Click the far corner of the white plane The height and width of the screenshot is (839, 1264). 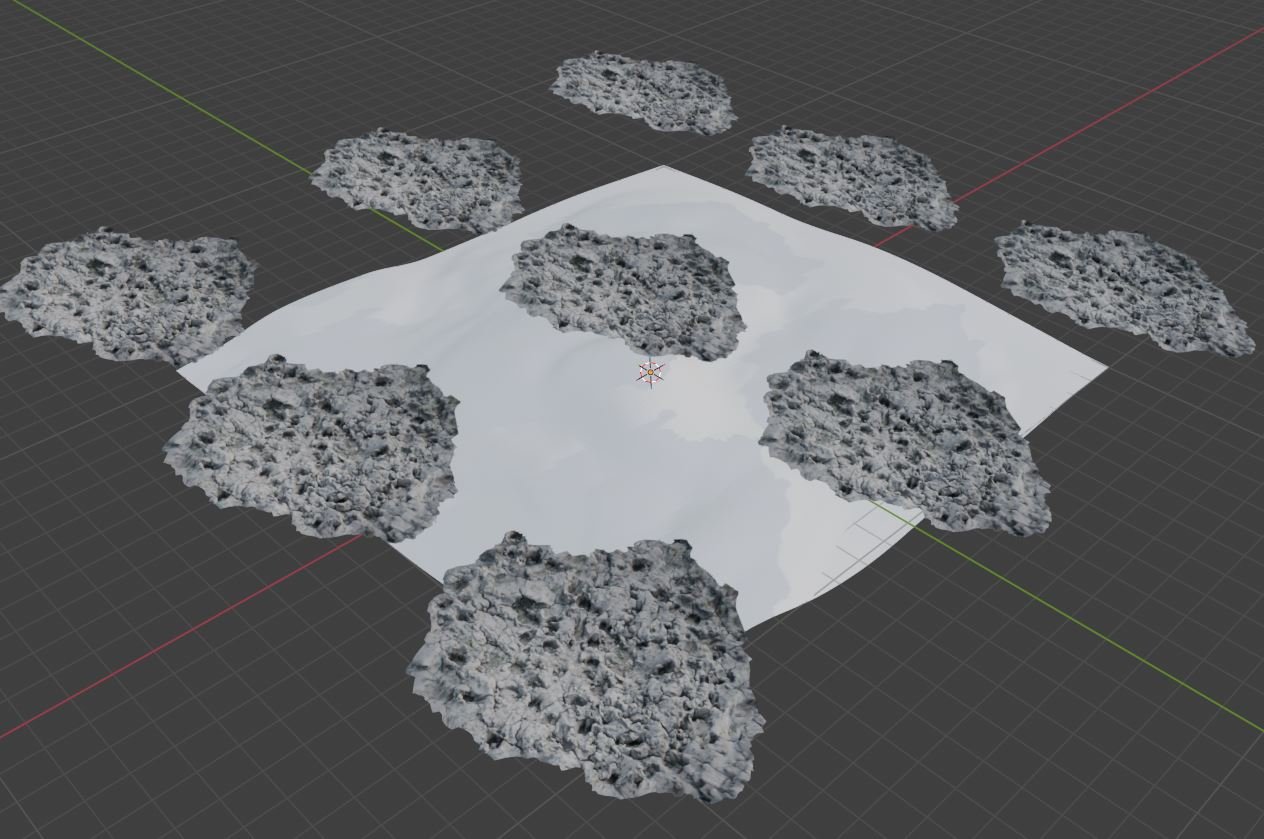pos(664,169)
